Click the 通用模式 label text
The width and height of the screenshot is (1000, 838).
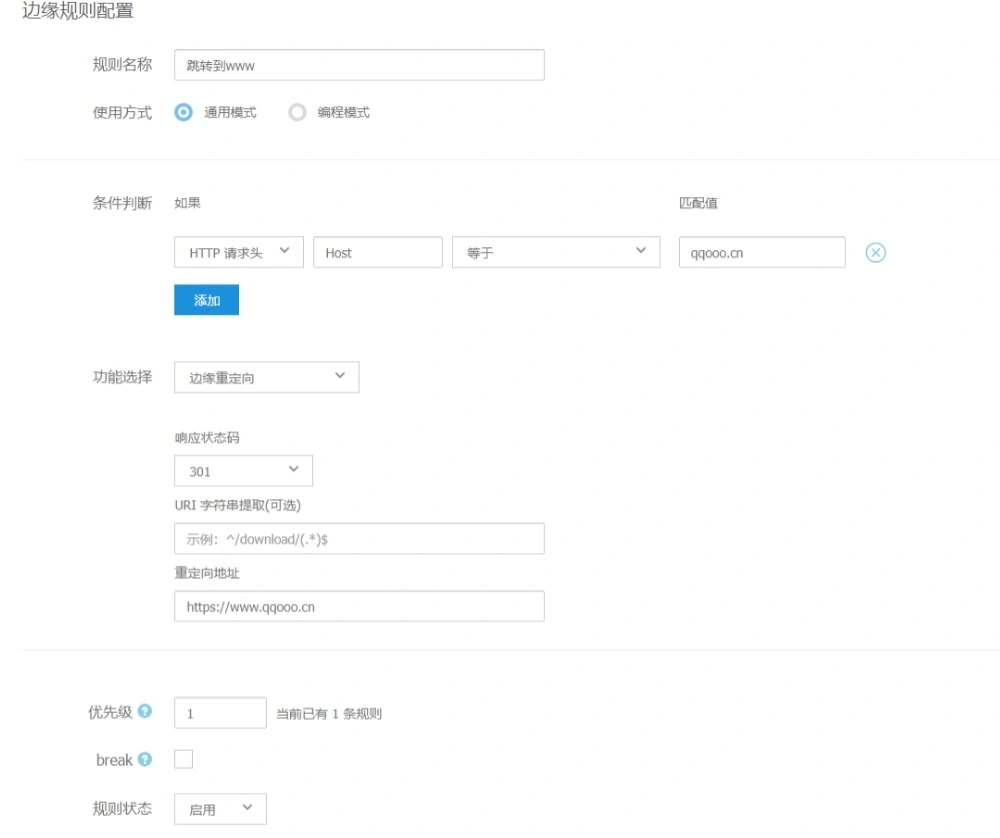(230, 113)
